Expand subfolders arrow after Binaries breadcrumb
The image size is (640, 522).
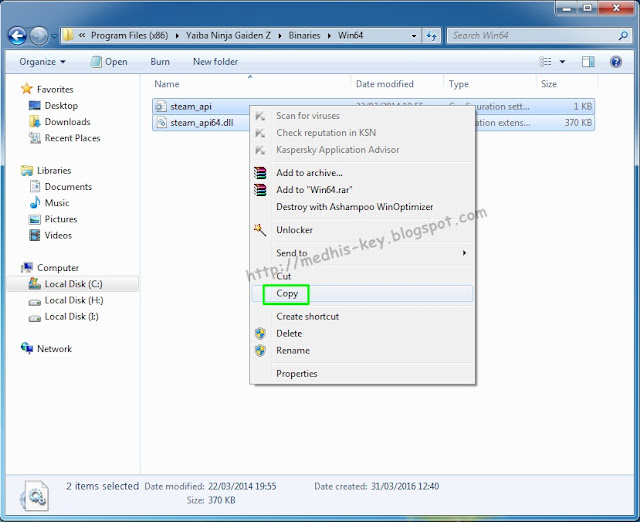pyautogui.click(x=329, y=36)
